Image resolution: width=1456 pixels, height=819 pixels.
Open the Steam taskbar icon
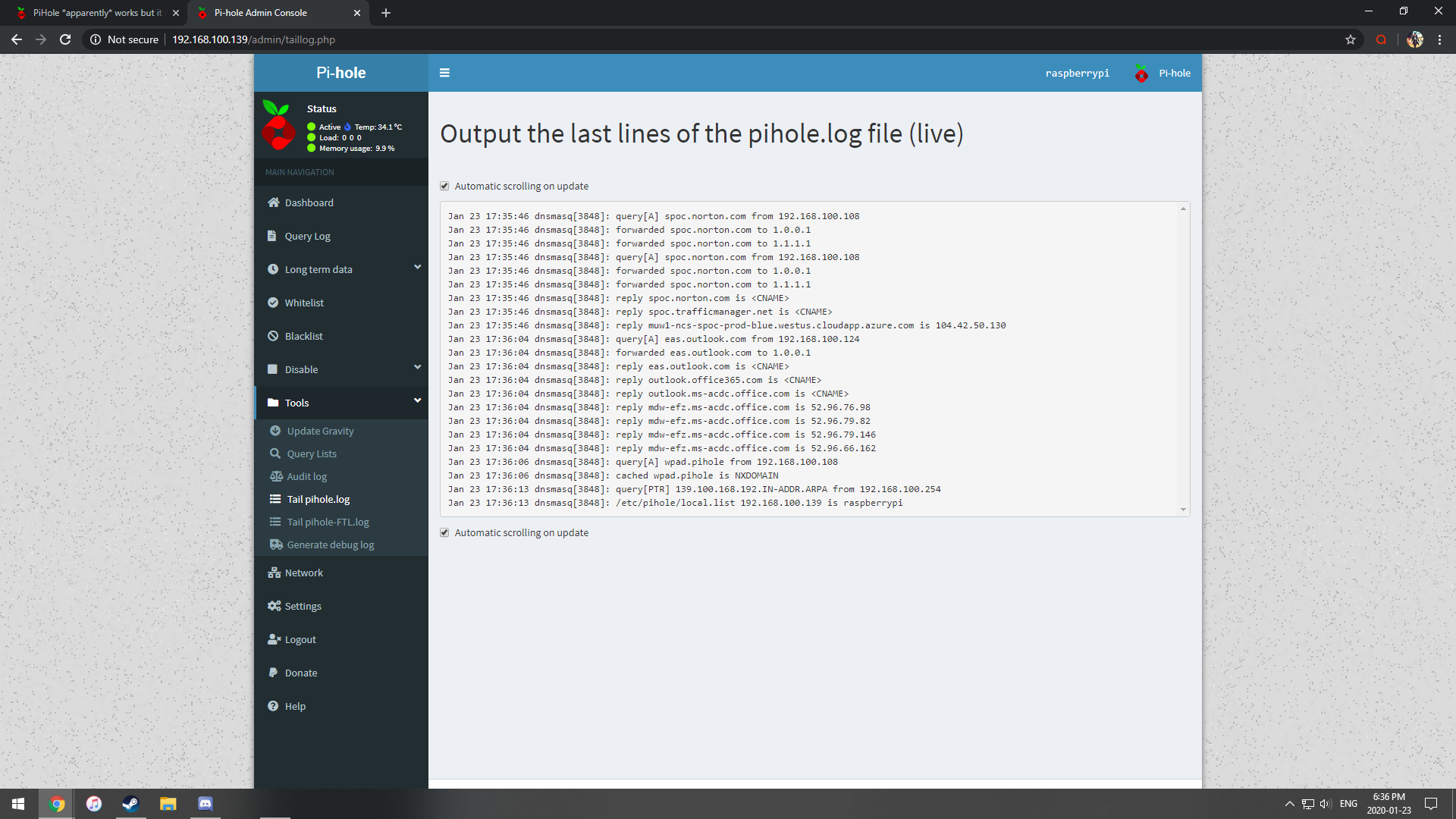pyautogui.click(x=131, y=804)
